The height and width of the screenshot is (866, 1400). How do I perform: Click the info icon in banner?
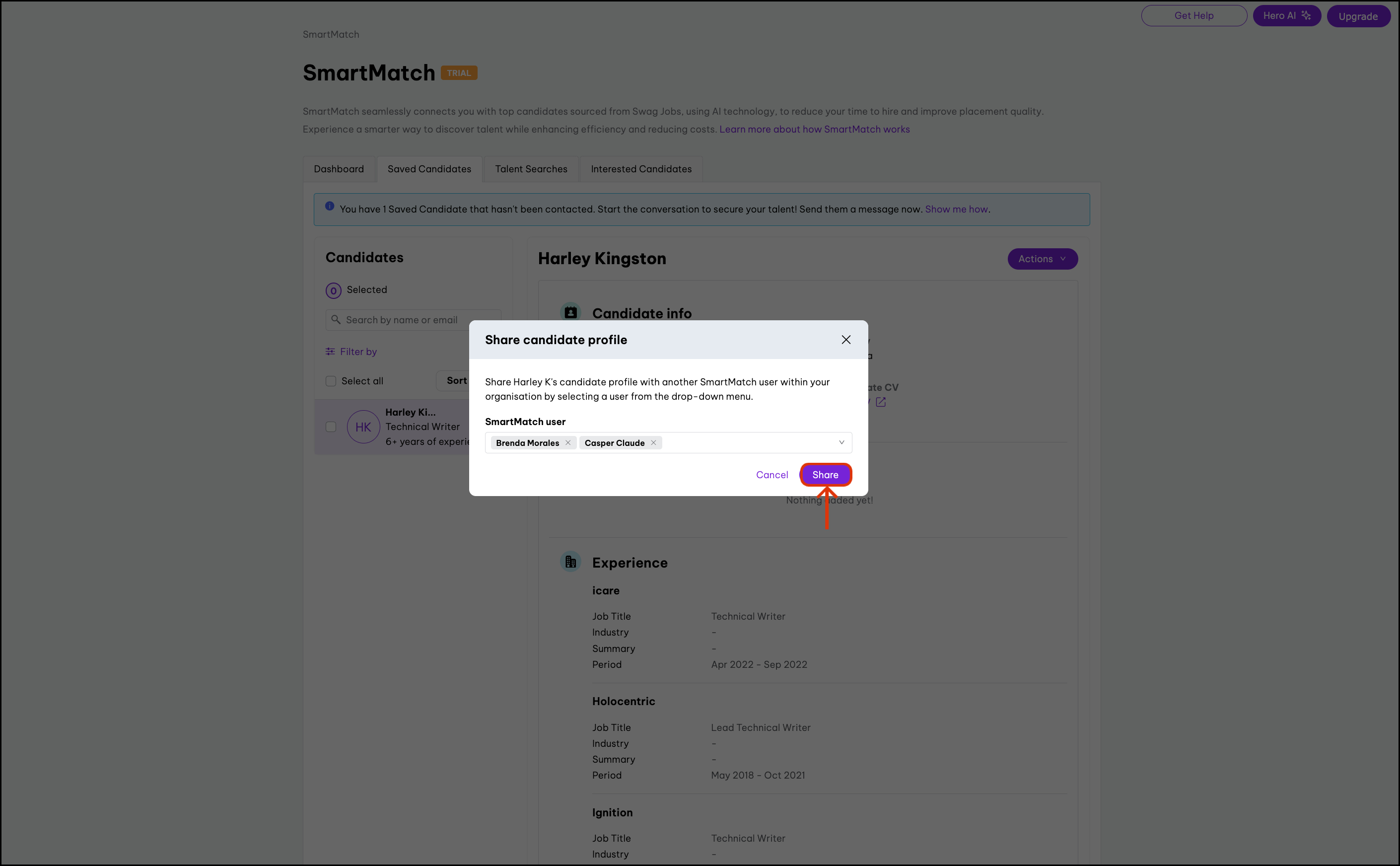point(330,206)
